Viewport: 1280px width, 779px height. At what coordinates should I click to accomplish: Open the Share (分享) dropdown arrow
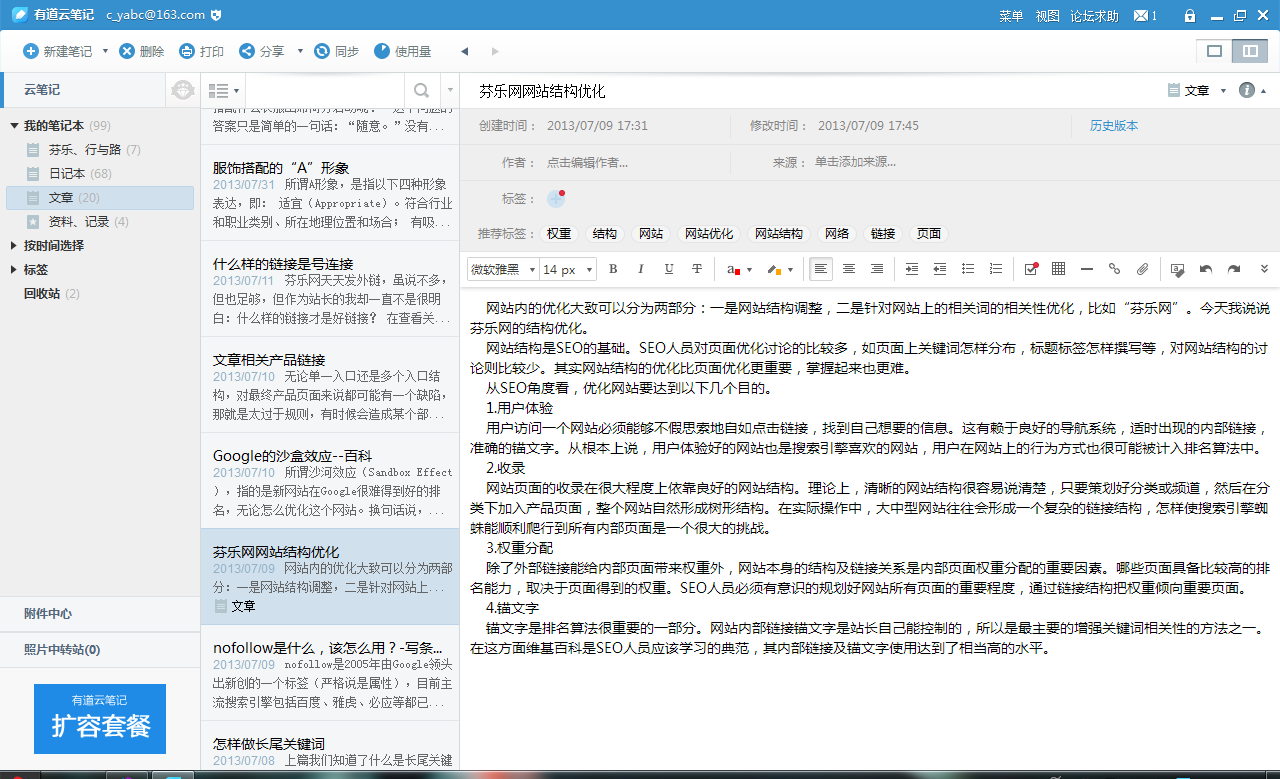coord(302,51)
